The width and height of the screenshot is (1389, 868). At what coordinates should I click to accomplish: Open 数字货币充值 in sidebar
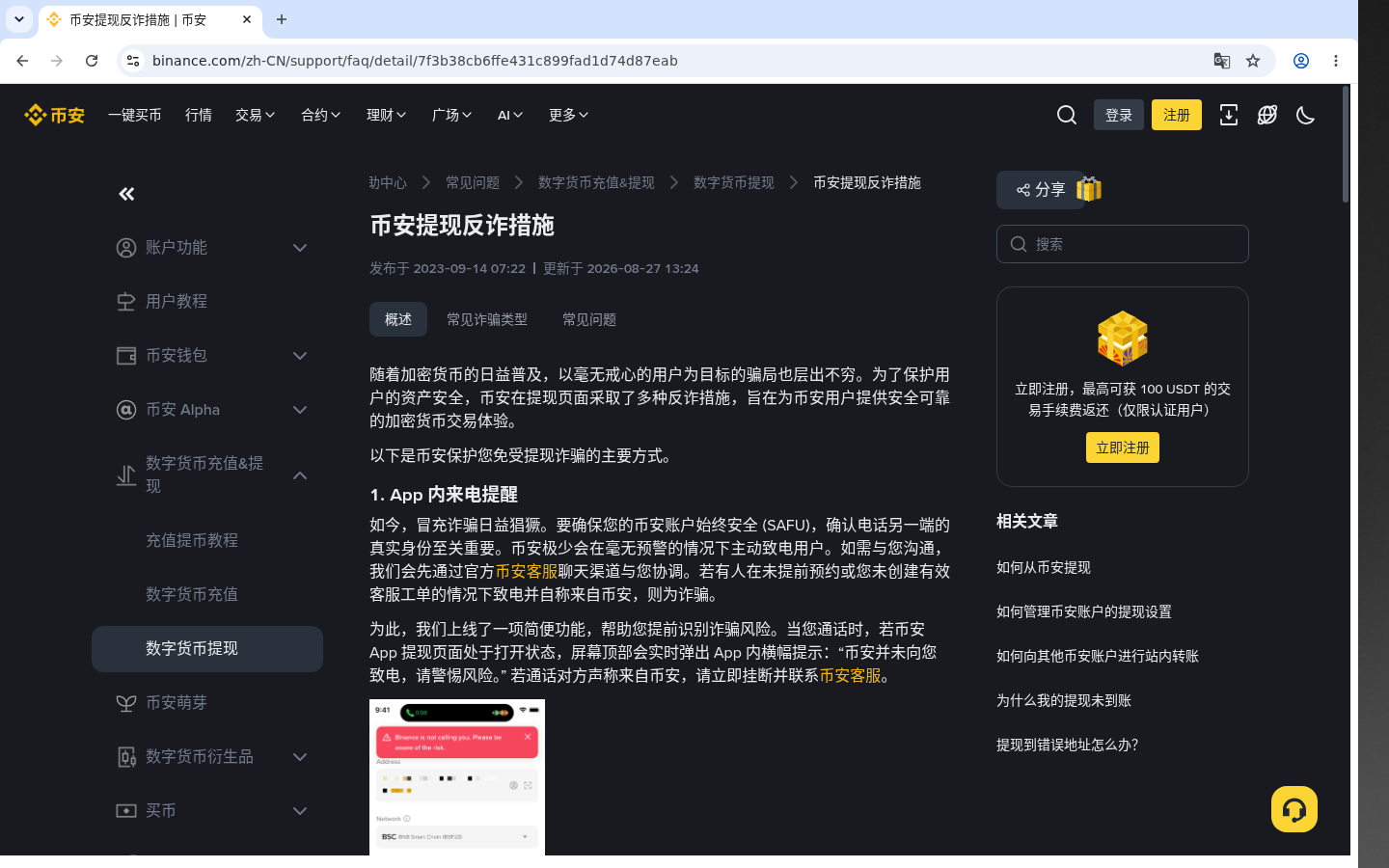192,595
